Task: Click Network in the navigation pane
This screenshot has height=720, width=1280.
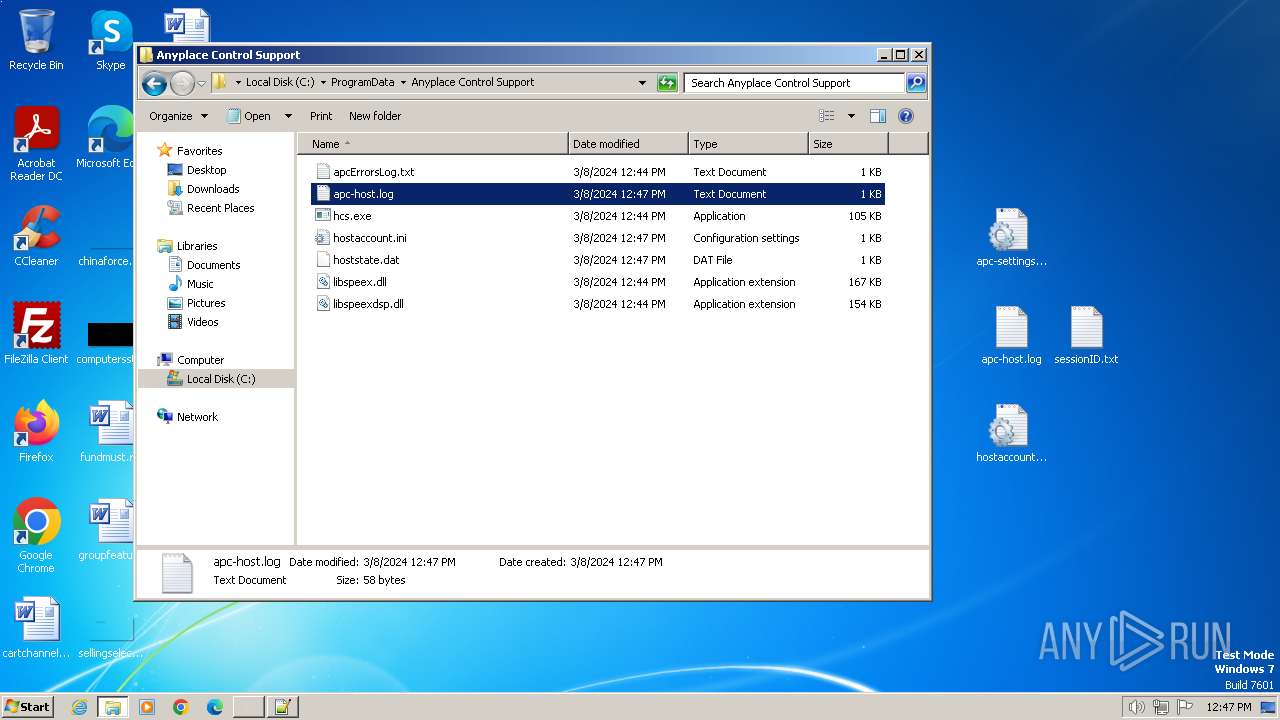Action: (197, 417)
